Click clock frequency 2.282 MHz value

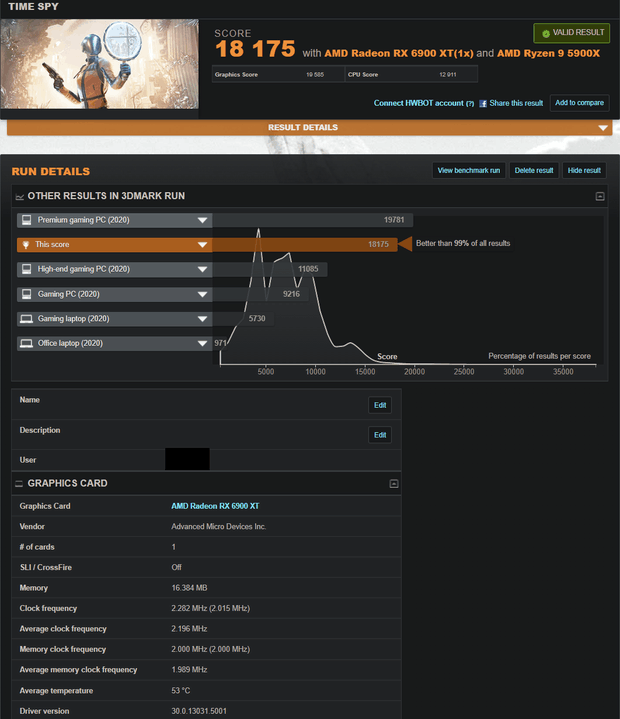point(210,608)
